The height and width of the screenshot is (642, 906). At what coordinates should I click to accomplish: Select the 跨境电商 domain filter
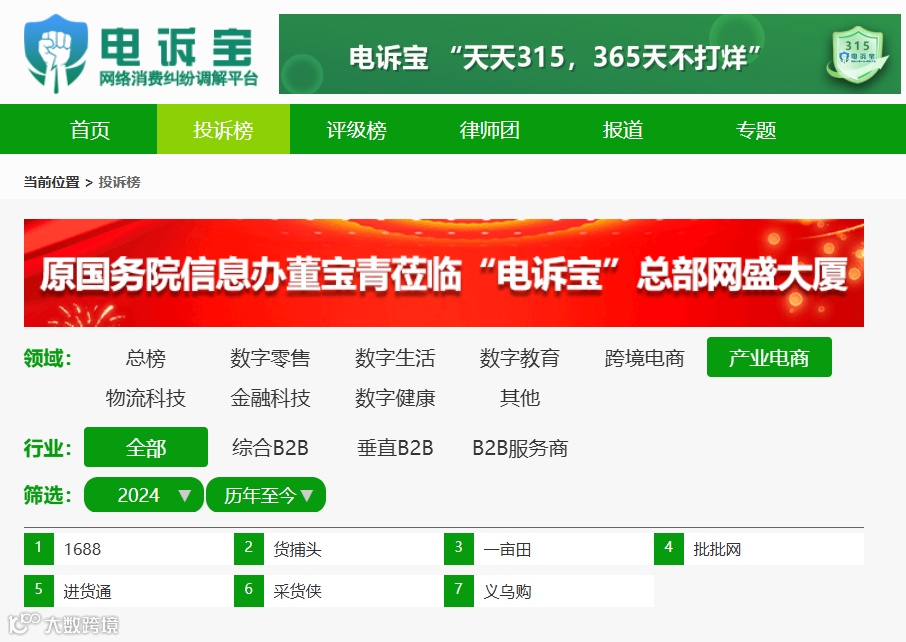point(644,358)
